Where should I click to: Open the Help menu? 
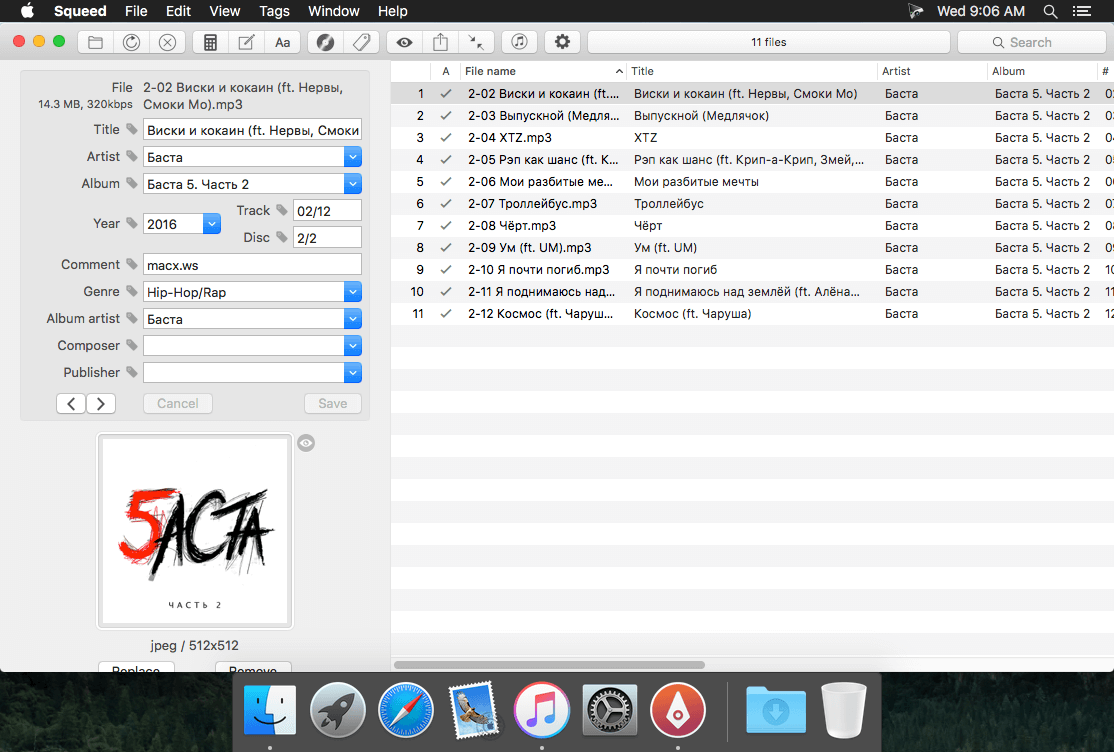tap(392, 11)
